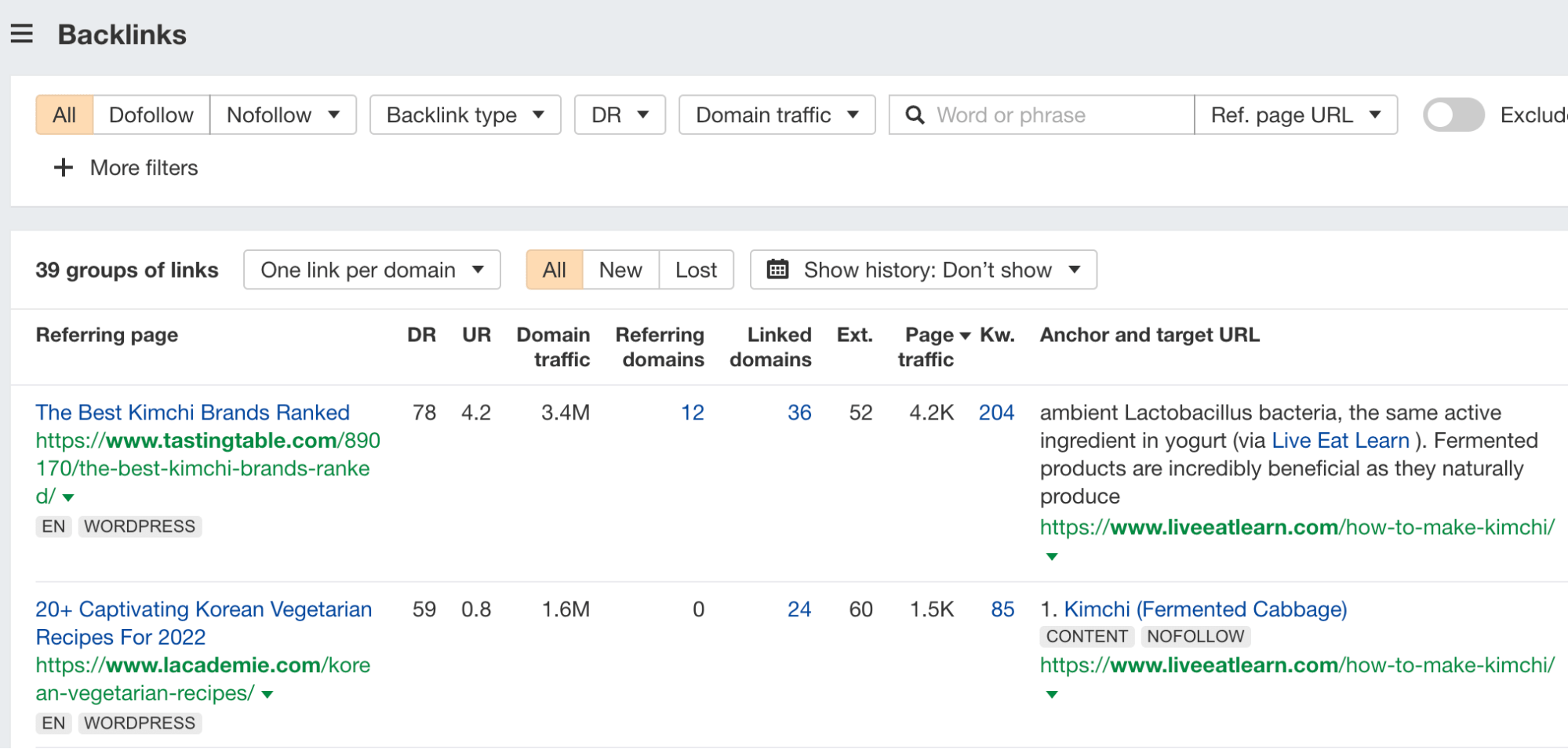The height and width of the screenshot is (749, 1568).
Task: Expand the liveeatlearn.com target URL details
Action: point(1051,556)
